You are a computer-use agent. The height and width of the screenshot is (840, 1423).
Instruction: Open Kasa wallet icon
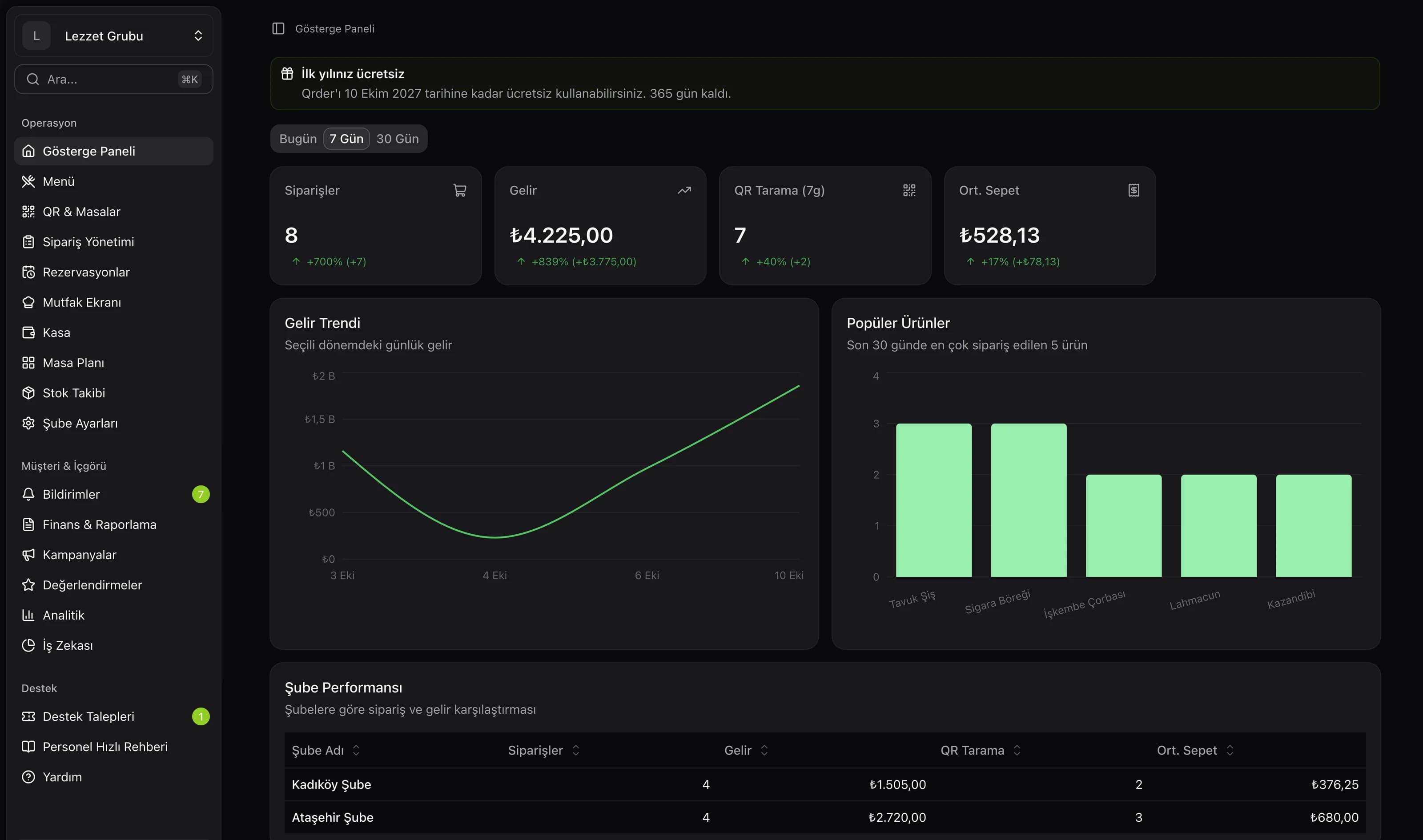[28, 333]
